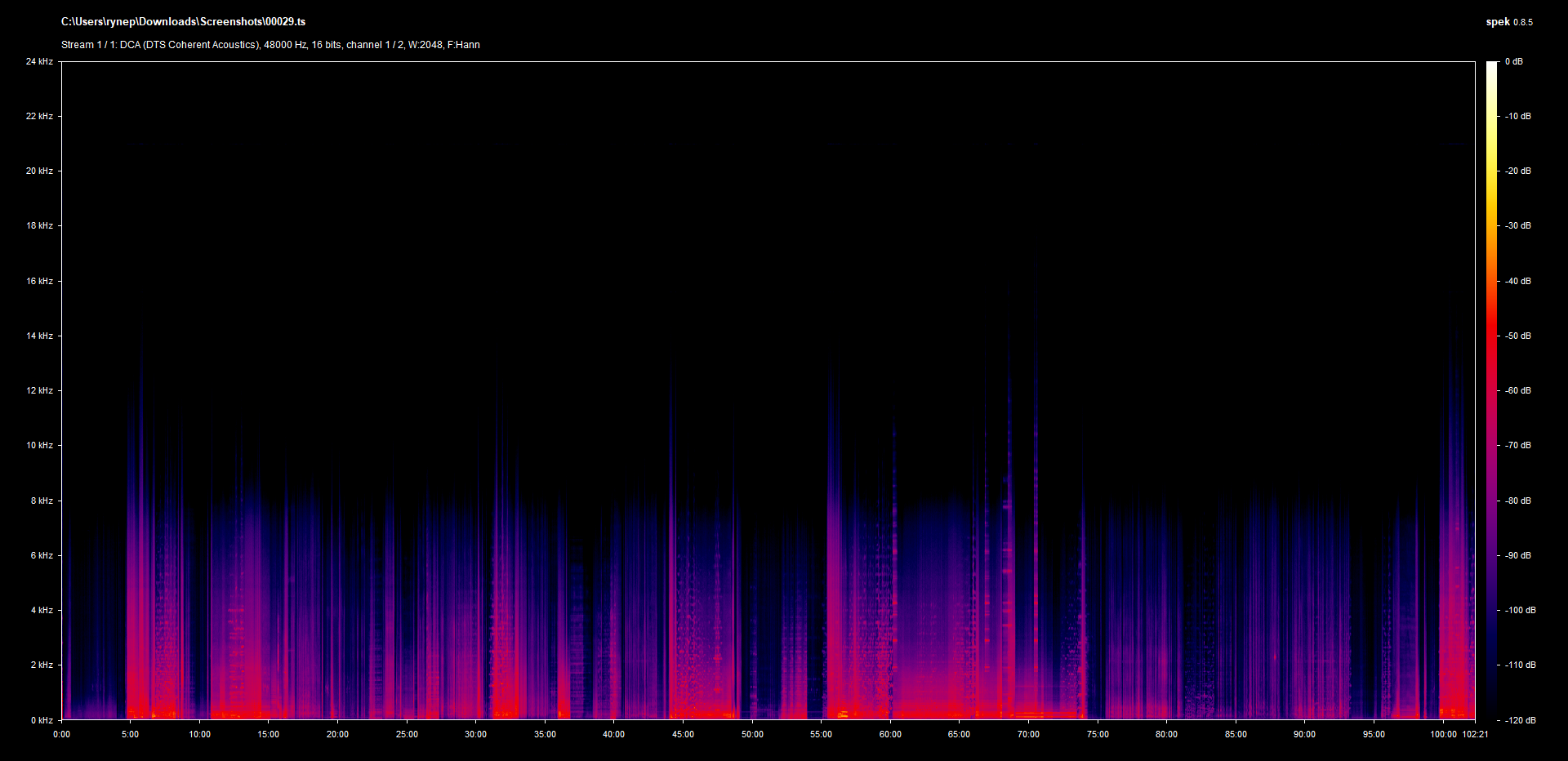Screen dimensions: 1568x761
Task: Click the 0 dB scale label
Action: (x=1514, y=61)
